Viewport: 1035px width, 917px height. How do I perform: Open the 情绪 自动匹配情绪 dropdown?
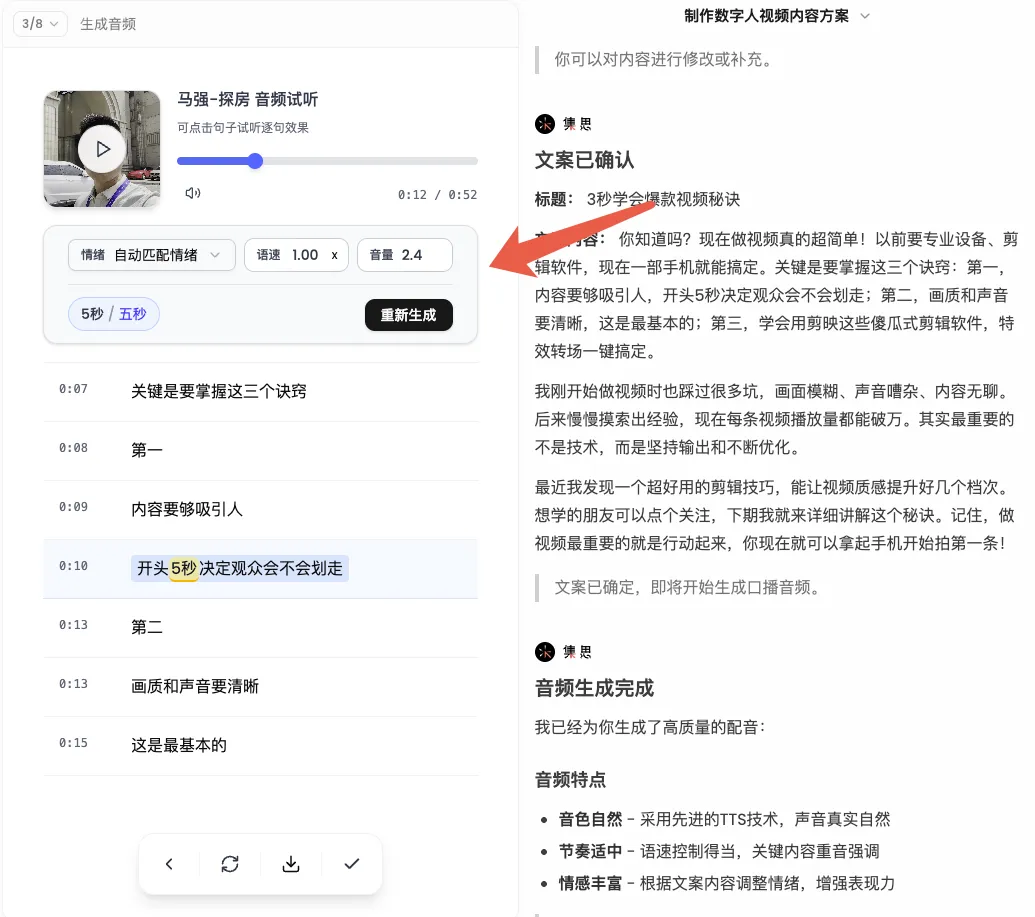tap(151, 255)
